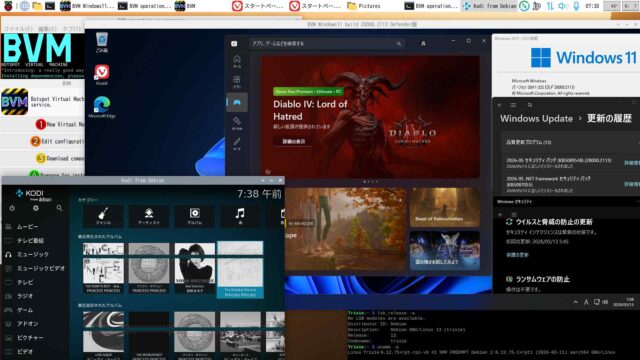Click Microsoft Store search field
640x360 pixels.
coord(327,43)
